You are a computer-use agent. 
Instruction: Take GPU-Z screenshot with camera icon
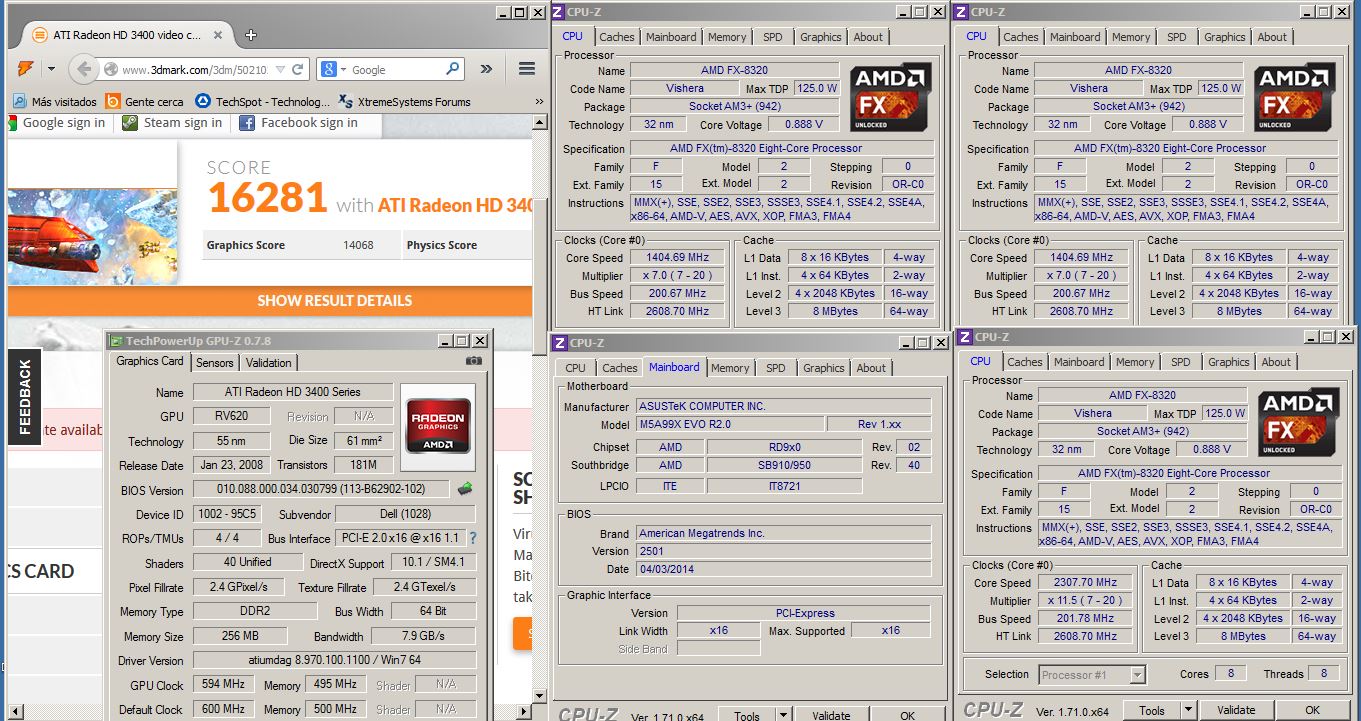pos(474,361)
